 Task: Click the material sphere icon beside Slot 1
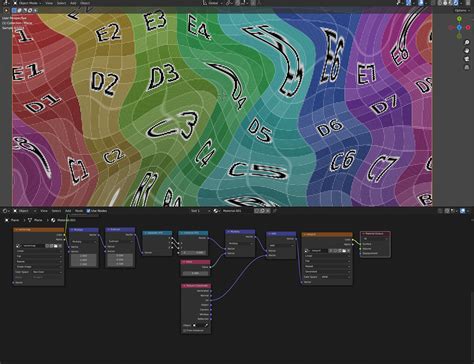pos(216,211)
